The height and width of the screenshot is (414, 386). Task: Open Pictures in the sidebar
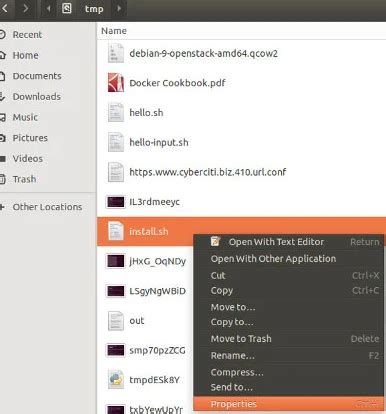[30, 138]
